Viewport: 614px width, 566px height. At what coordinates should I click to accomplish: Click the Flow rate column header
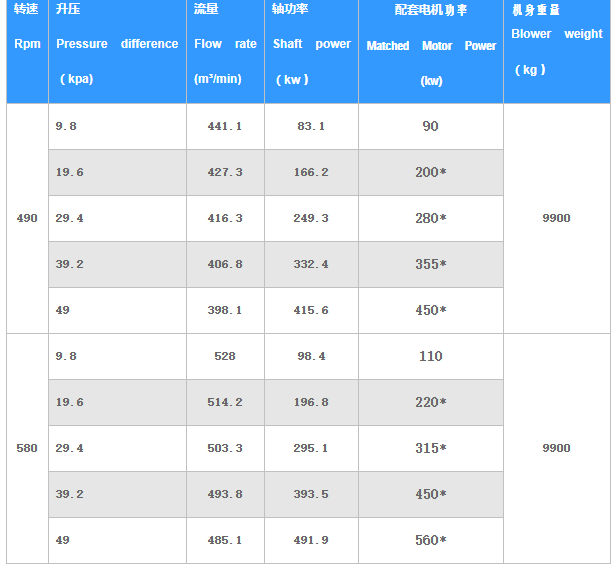pos(225,44)
